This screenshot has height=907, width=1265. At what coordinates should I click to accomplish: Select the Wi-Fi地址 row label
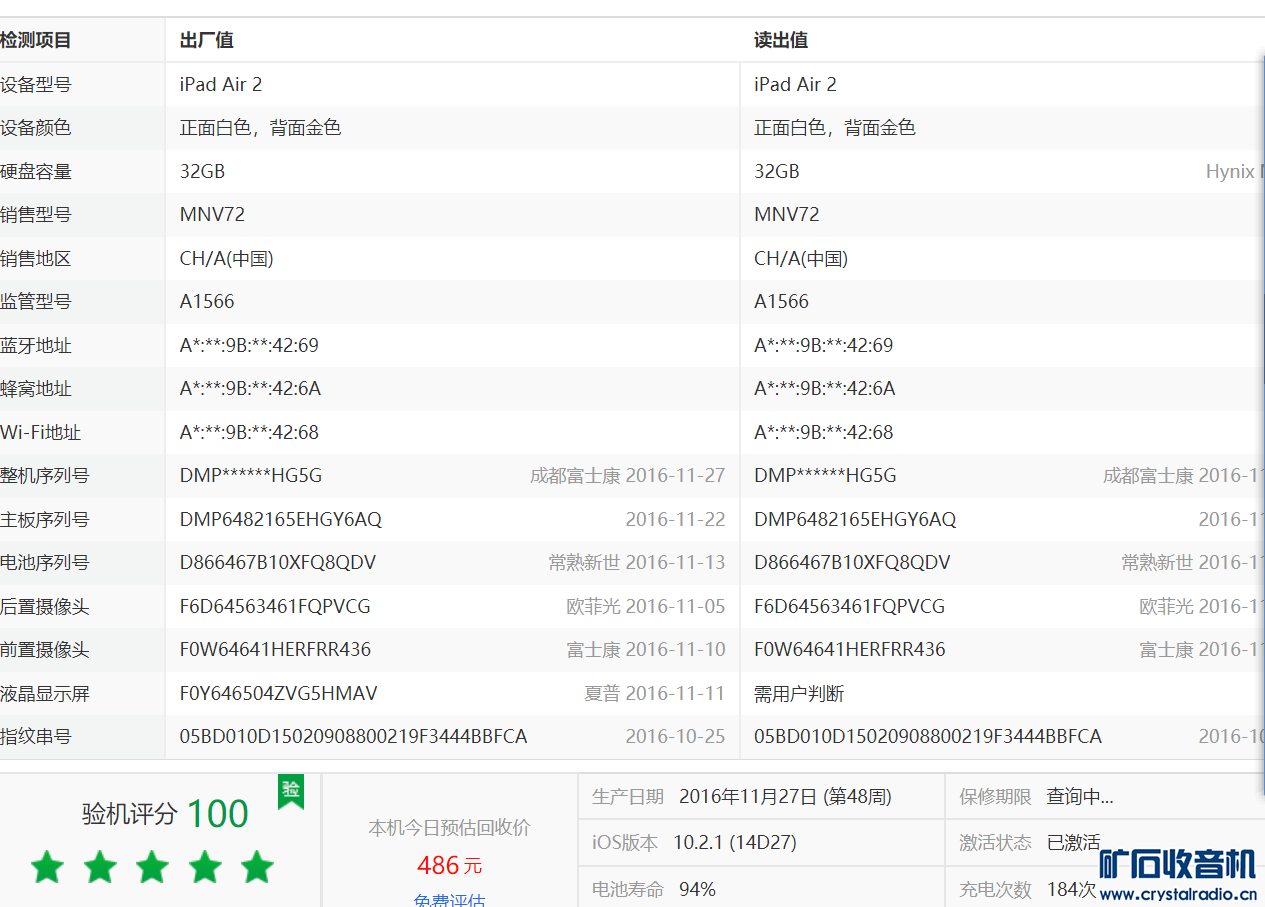point(41,433)
